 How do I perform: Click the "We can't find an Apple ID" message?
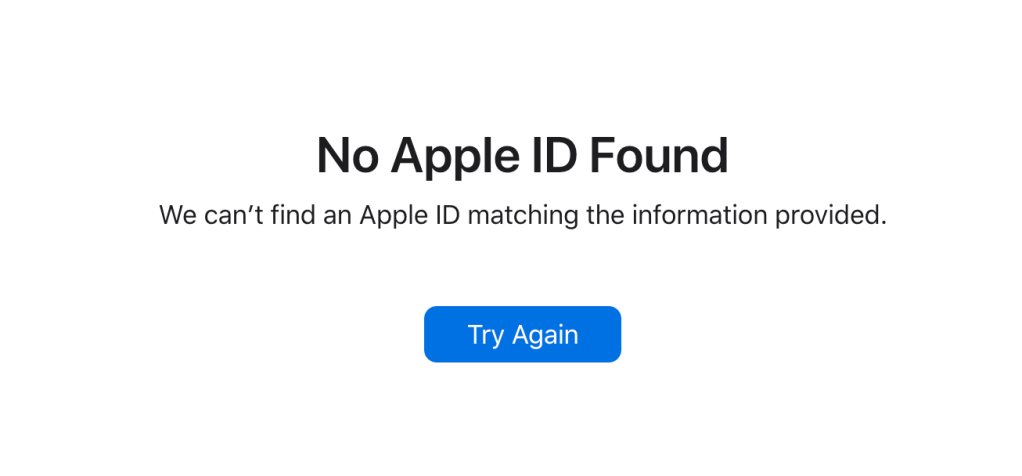point(522,215)
